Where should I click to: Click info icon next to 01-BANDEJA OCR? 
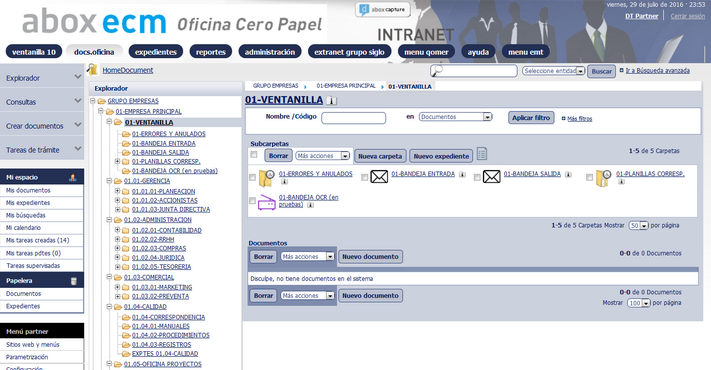310,205
